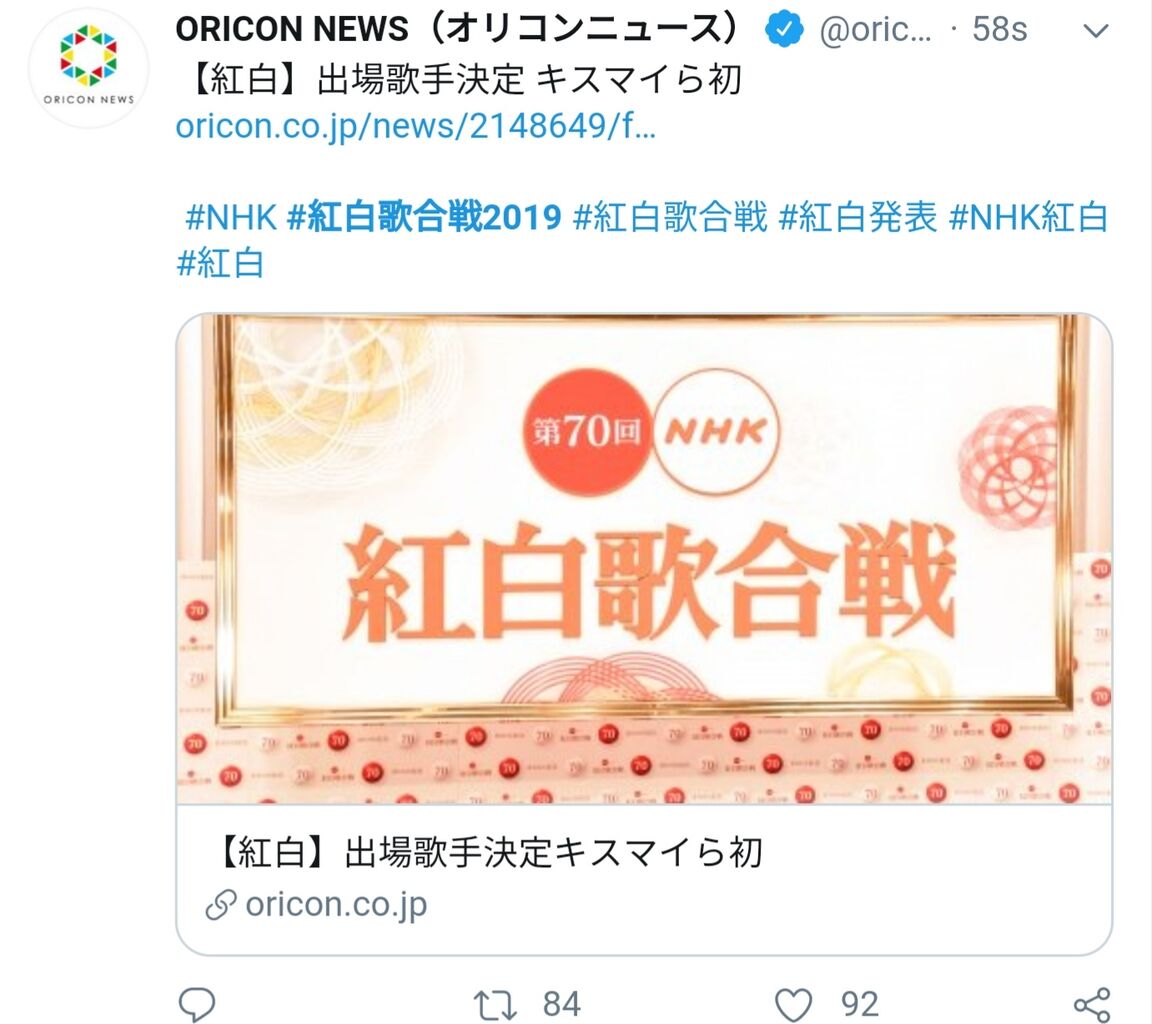Open the share icon for this tweet
The image size is (1152, 1024).
tap(1092, 1005)
